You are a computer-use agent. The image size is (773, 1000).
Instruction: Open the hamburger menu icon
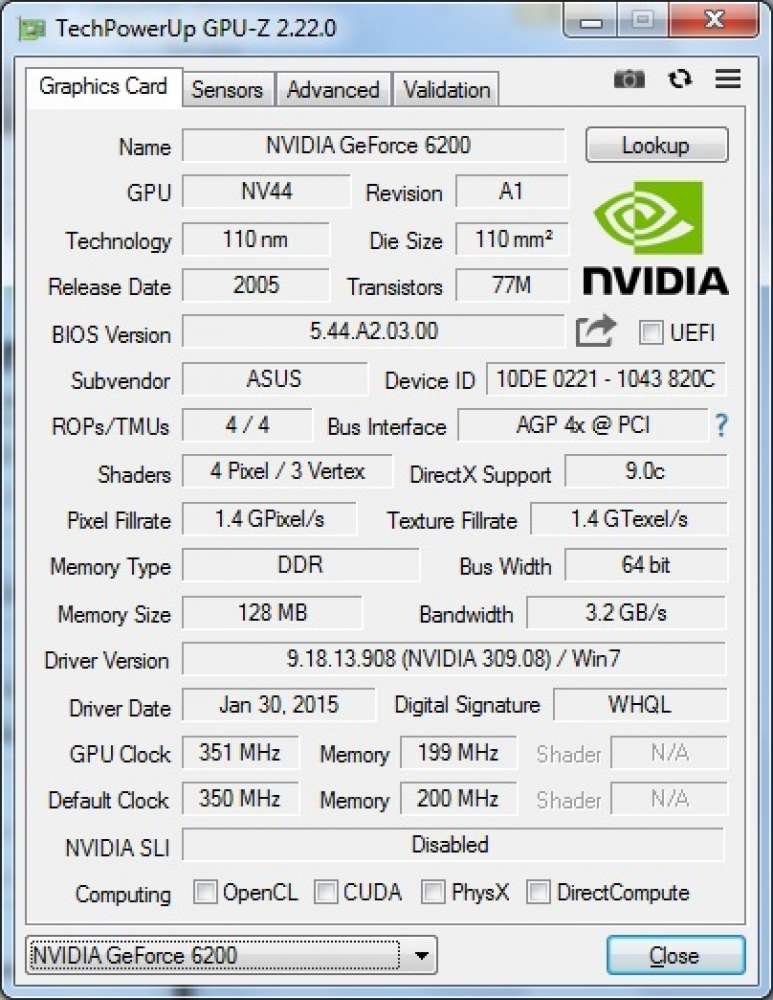tap(728, 78)
